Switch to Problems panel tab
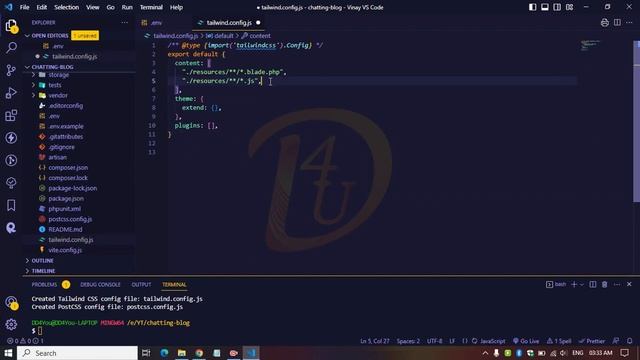Screen dimensions: 640x360 click(x=44, y=284)
